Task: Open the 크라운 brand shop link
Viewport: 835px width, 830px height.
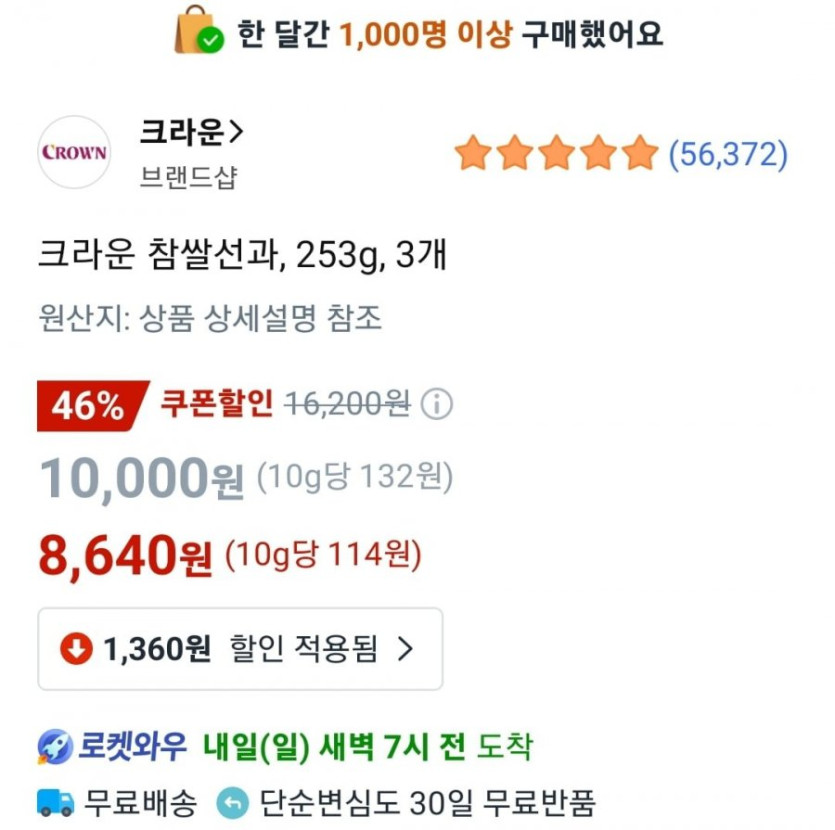Action: (192, 130)
